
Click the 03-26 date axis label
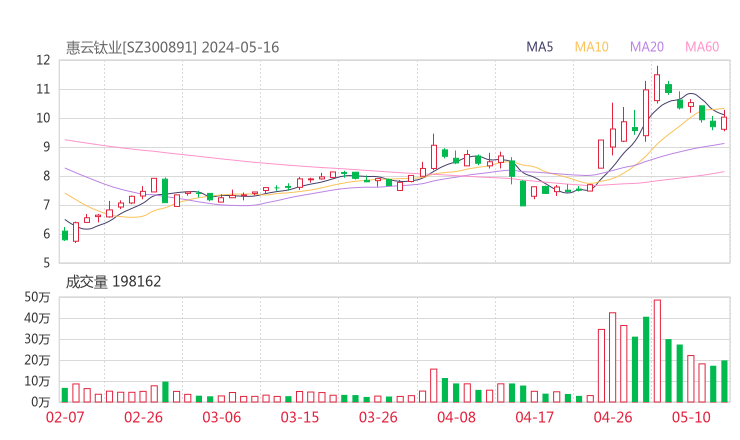pyautogui.click(x=378, y=417)
